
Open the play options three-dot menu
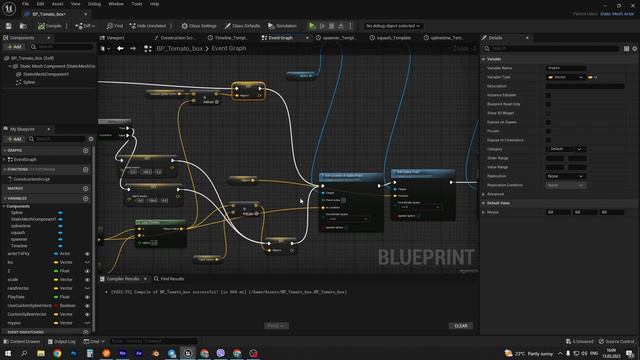pyautogui.click(x=350, y=26)
